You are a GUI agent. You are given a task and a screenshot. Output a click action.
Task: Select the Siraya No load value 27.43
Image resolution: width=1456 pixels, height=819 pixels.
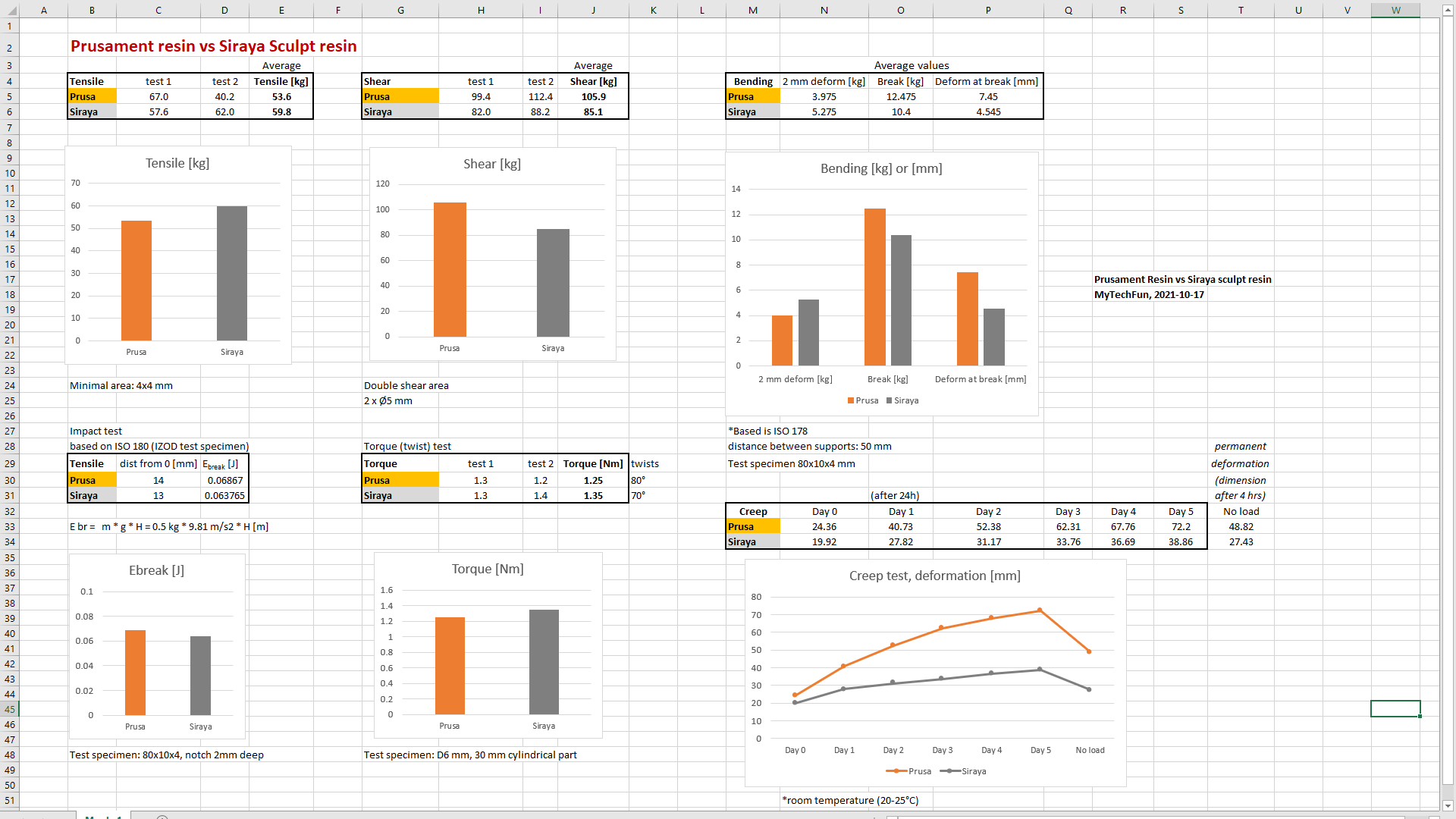click(1241, 541)
